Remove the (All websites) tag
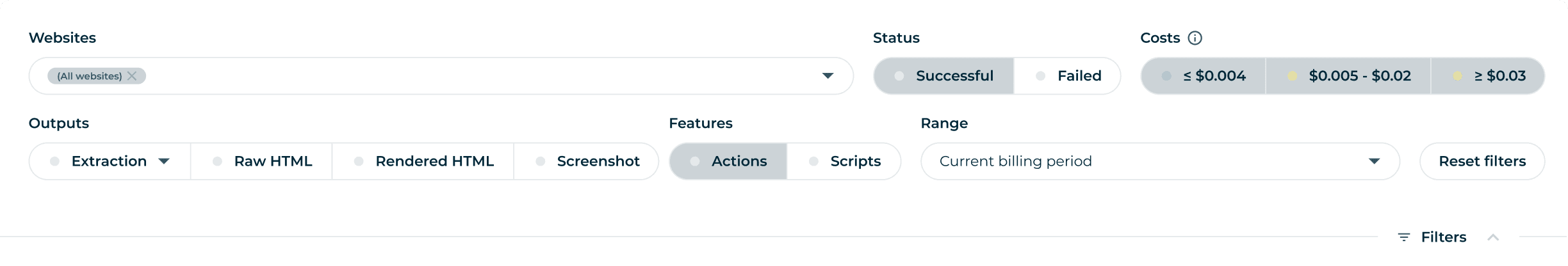 pyautogui.click(x=132, y=76)
